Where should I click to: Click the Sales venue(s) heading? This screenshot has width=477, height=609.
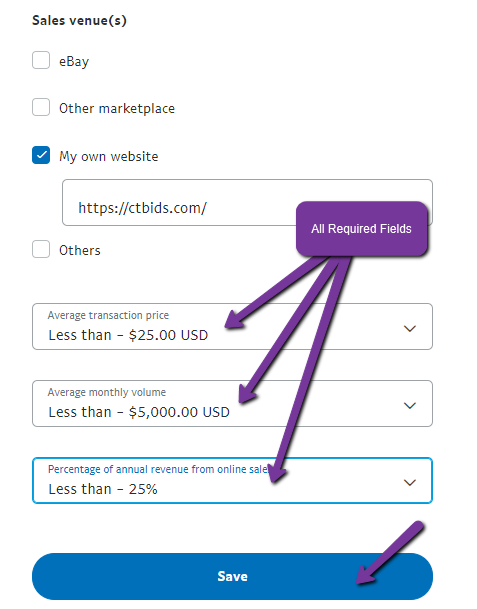pos(79,20)
